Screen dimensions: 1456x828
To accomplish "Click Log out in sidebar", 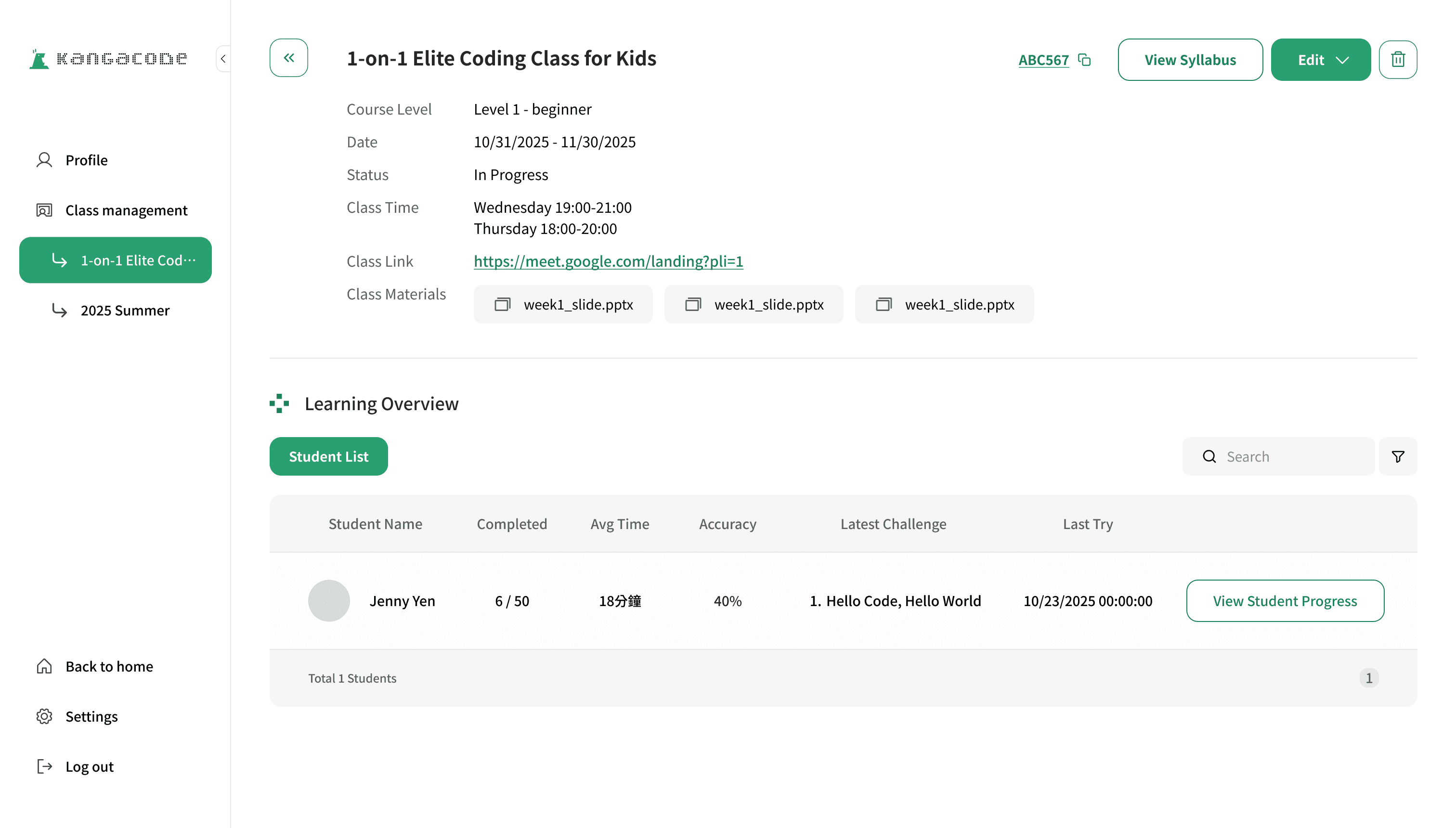I will pos(89,766).
